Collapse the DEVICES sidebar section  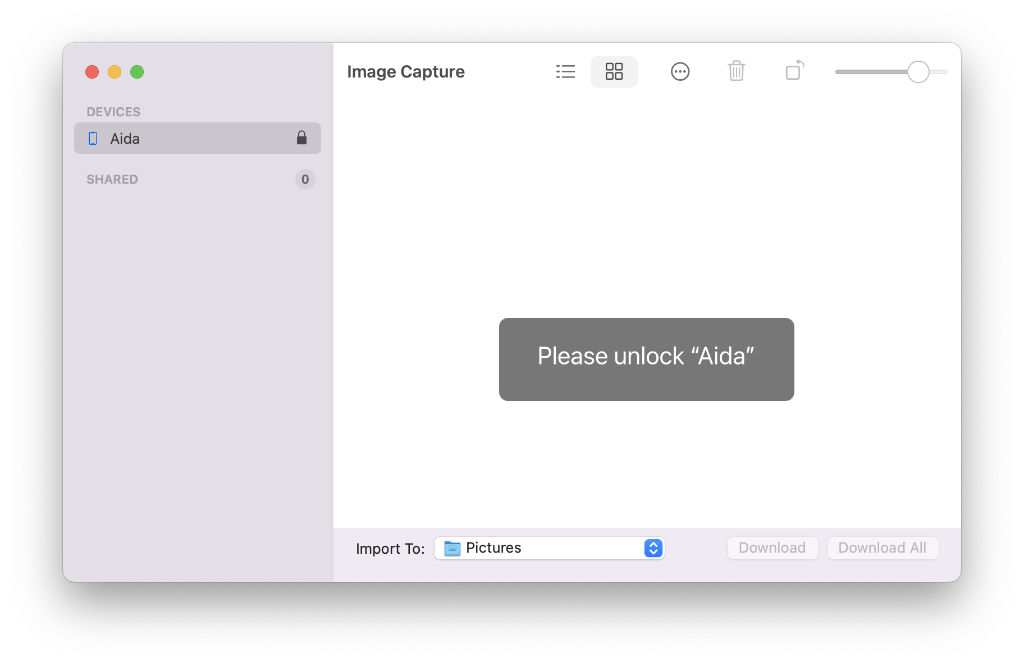(x=113, y=112)
